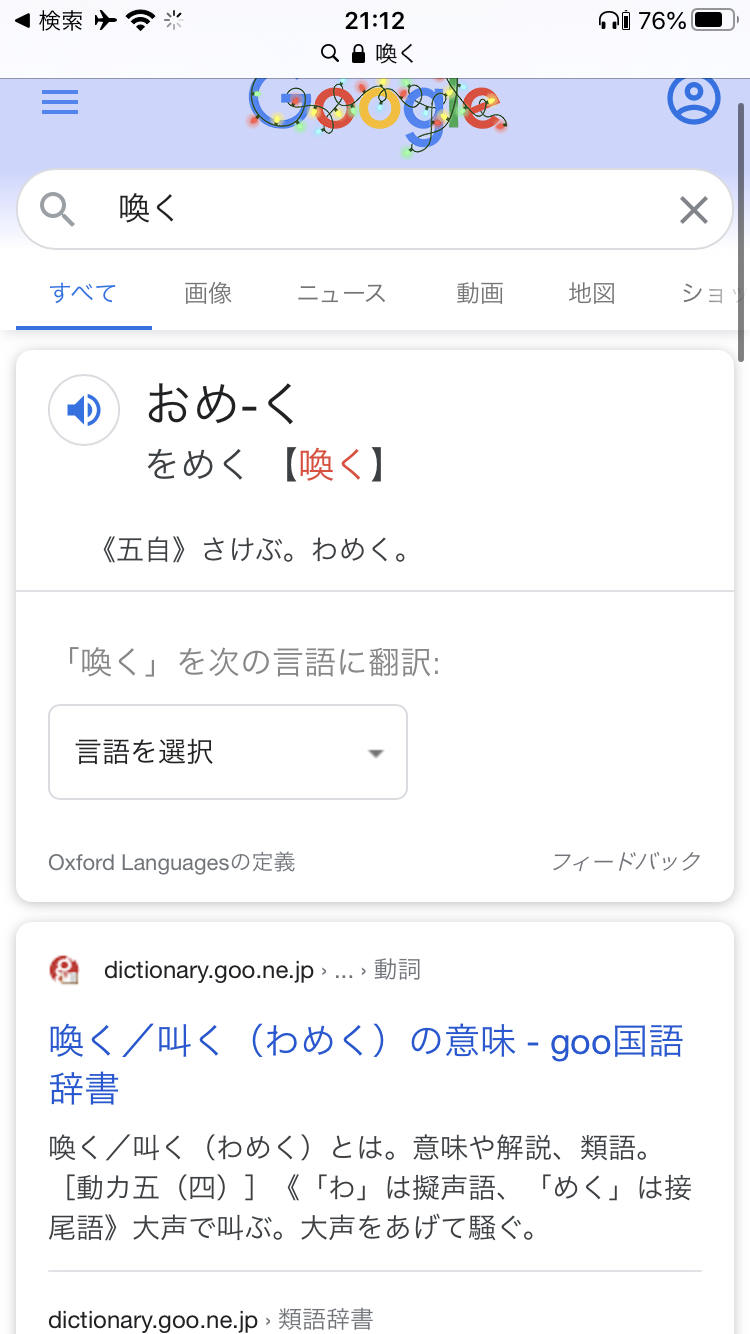The image size is (750, 1334).
Task: Open the 地図 tab
Action: coord(591,293)
